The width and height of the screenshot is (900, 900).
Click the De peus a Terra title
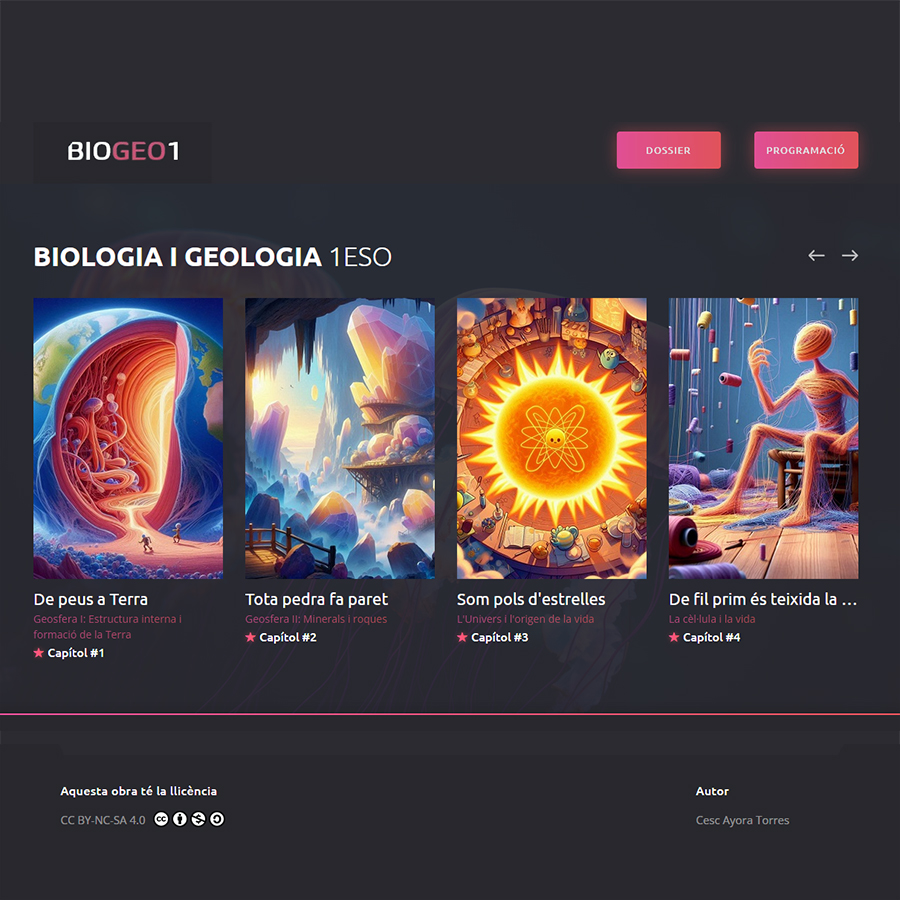coord(91,599)
